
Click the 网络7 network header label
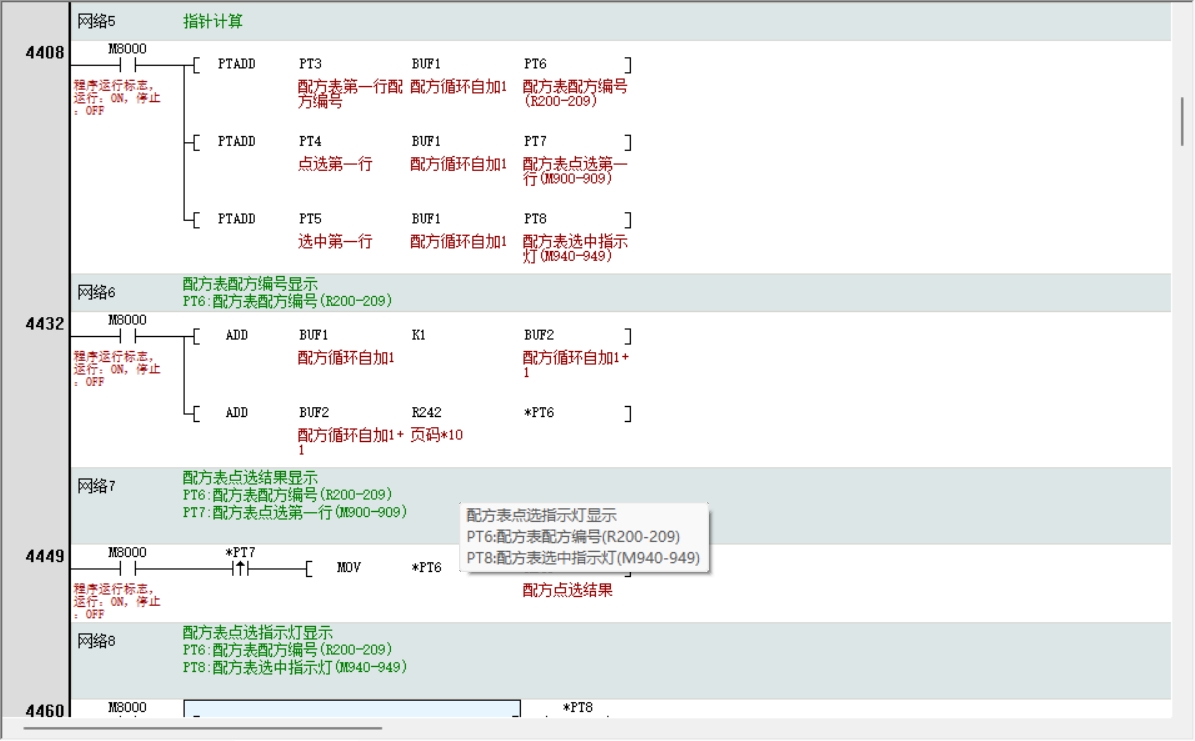[x=97, y=486]
